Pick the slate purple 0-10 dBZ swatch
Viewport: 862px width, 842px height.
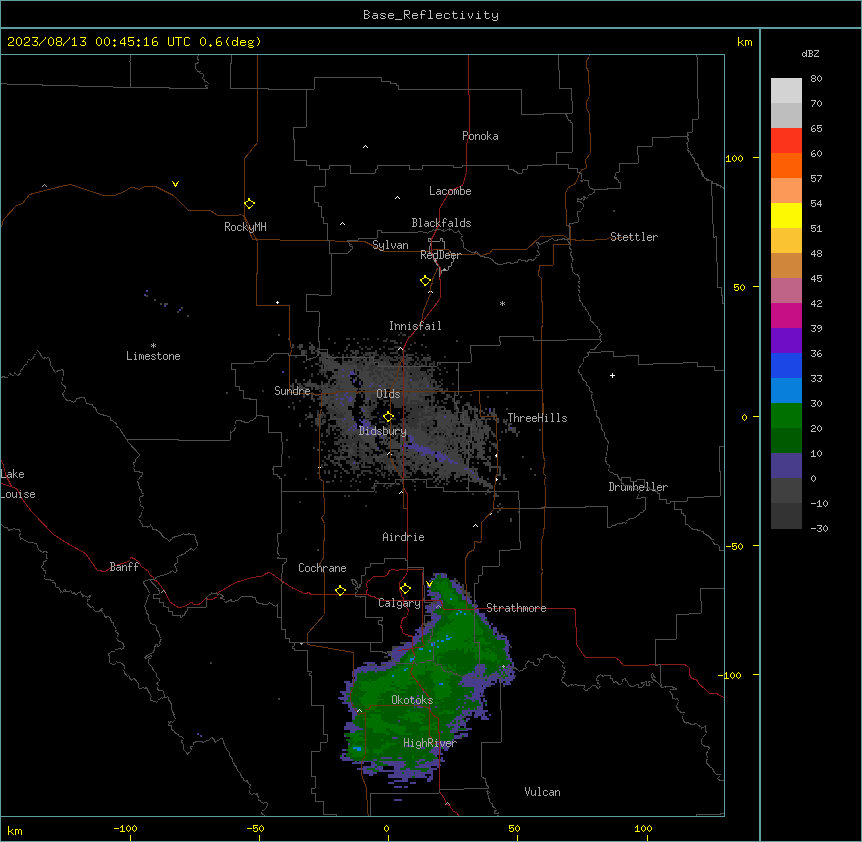[786, 466]
